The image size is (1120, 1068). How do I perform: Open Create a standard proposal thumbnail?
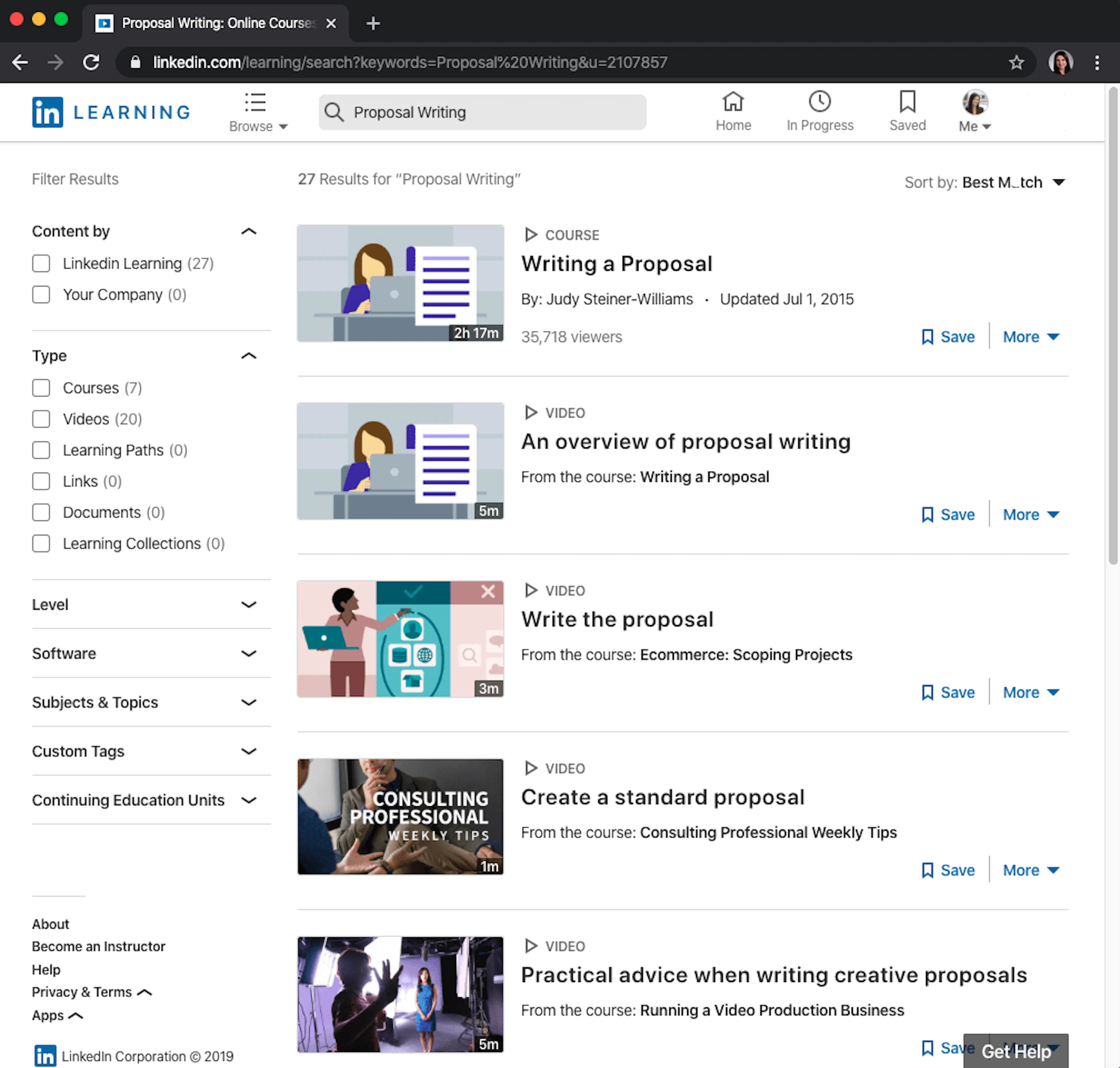[x=400, y=816]
